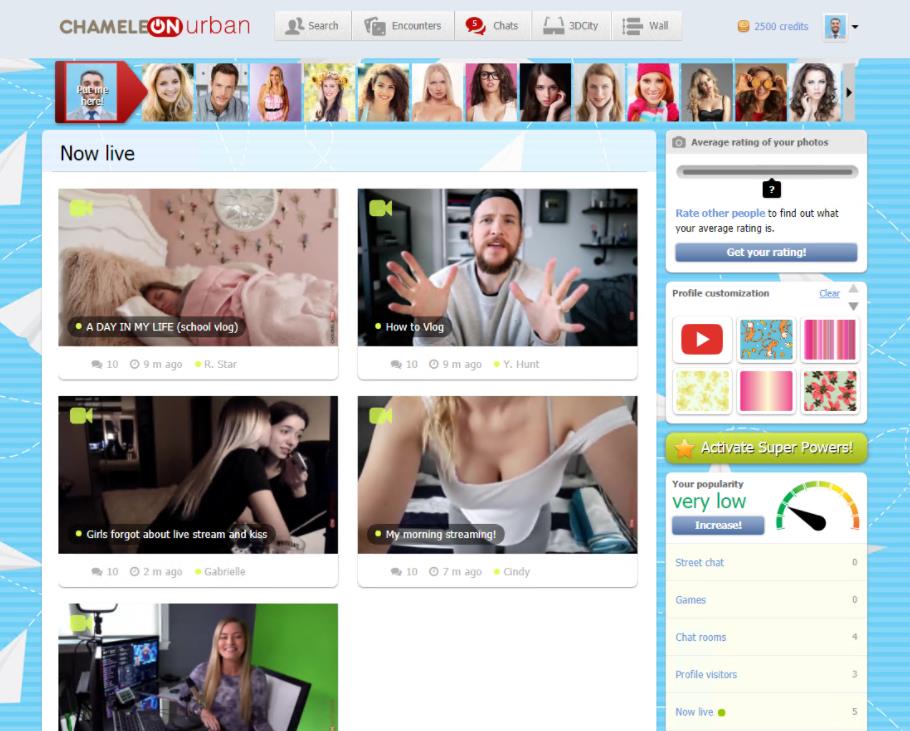Open the Chat rooms sidebar link
The image size is (910, 731).
click(x=701, y=637)
